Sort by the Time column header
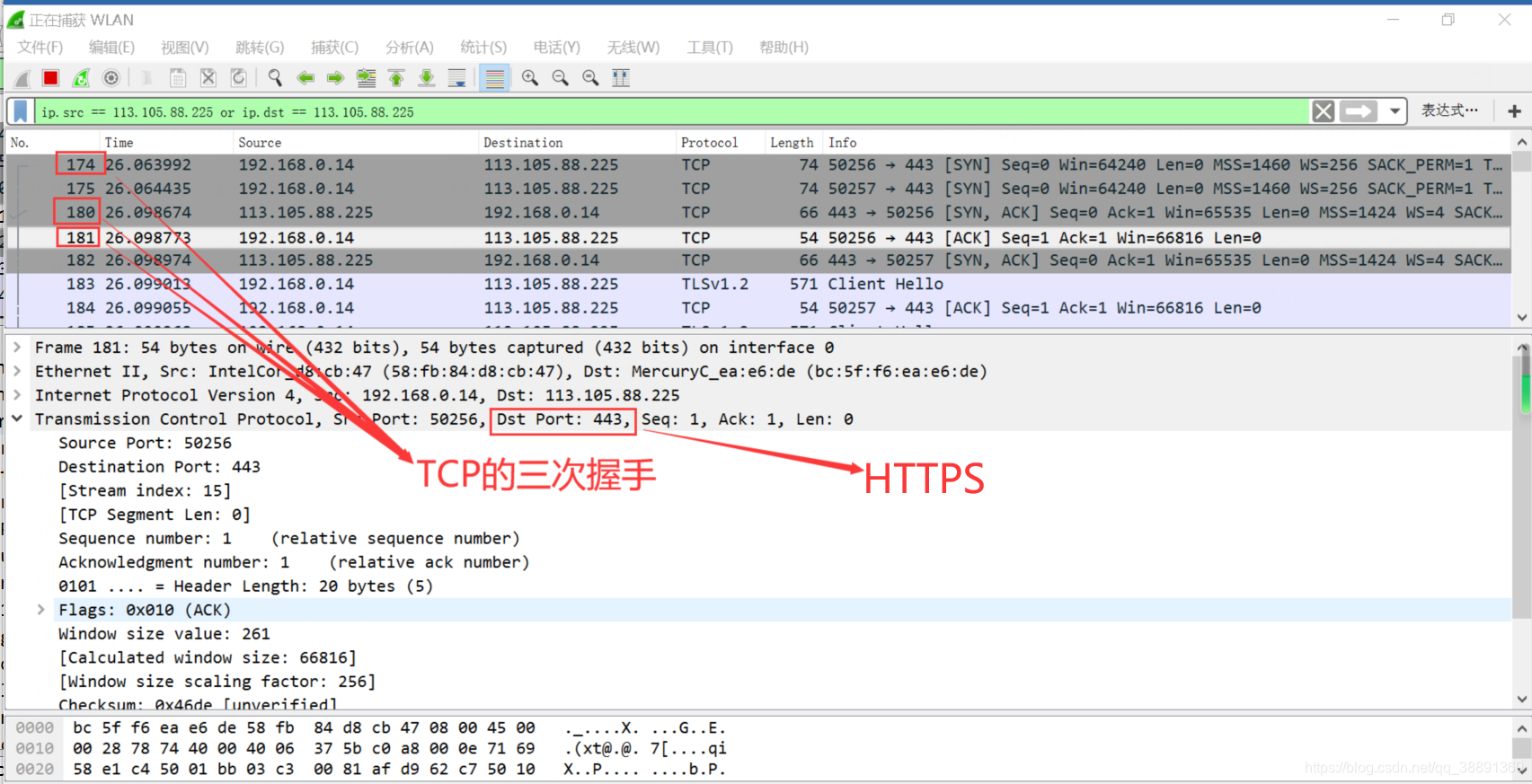The height and width of the screenshot is (784, 1532). point(165,143)
